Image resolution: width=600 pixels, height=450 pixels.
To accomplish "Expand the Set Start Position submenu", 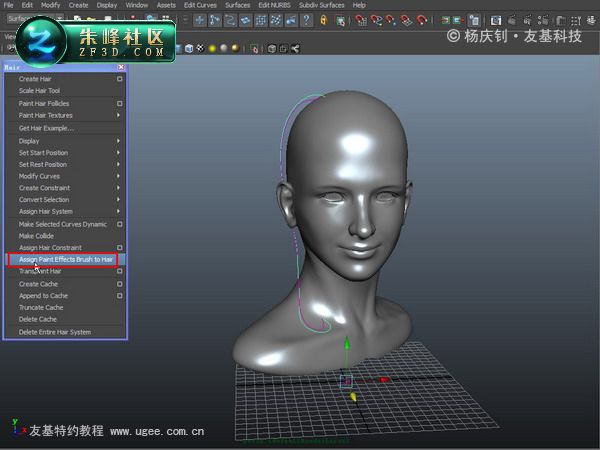I will [x=118, y=153].
